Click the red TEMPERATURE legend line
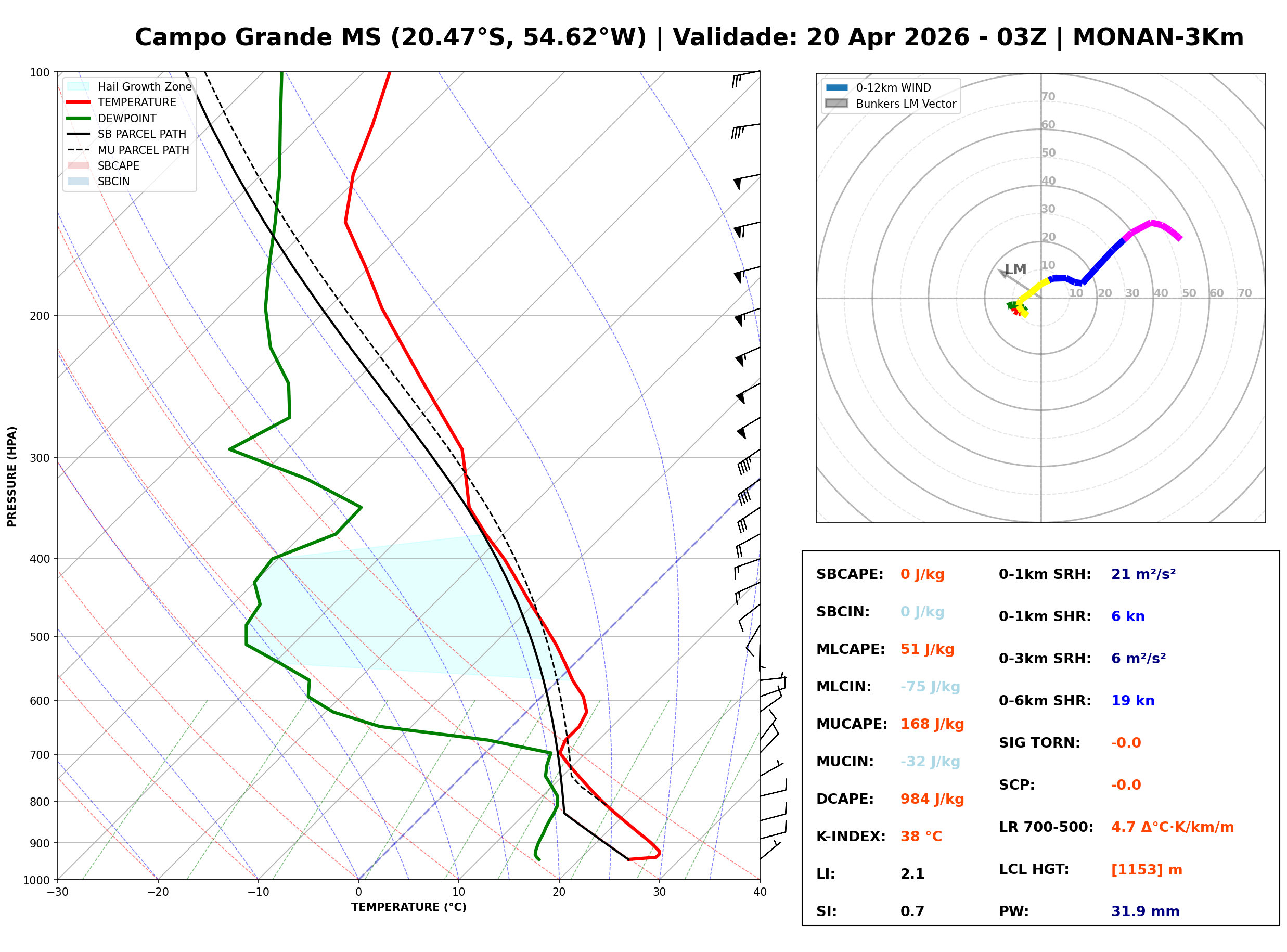The width and height of the screenshot is (1287, 952). coord(79,102)
